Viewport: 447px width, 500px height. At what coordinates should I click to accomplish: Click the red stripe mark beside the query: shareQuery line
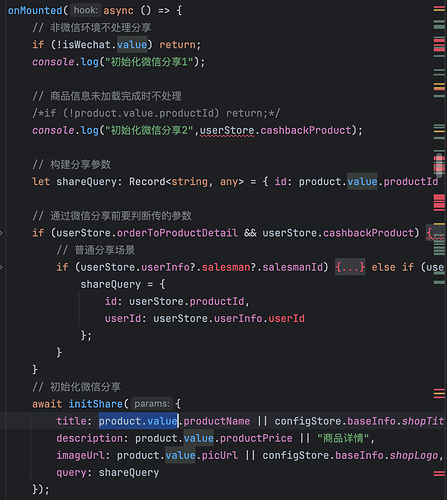point(439,473)
